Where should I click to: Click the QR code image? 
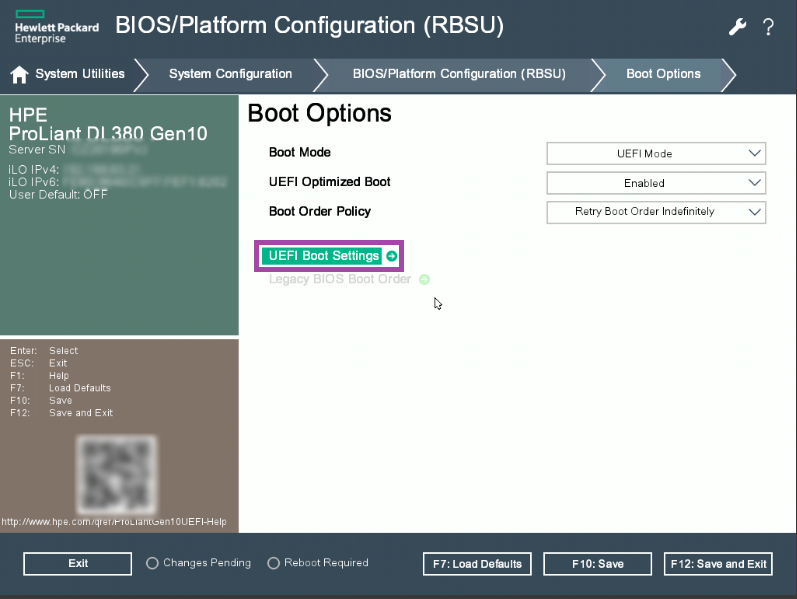tap(116, 474)
